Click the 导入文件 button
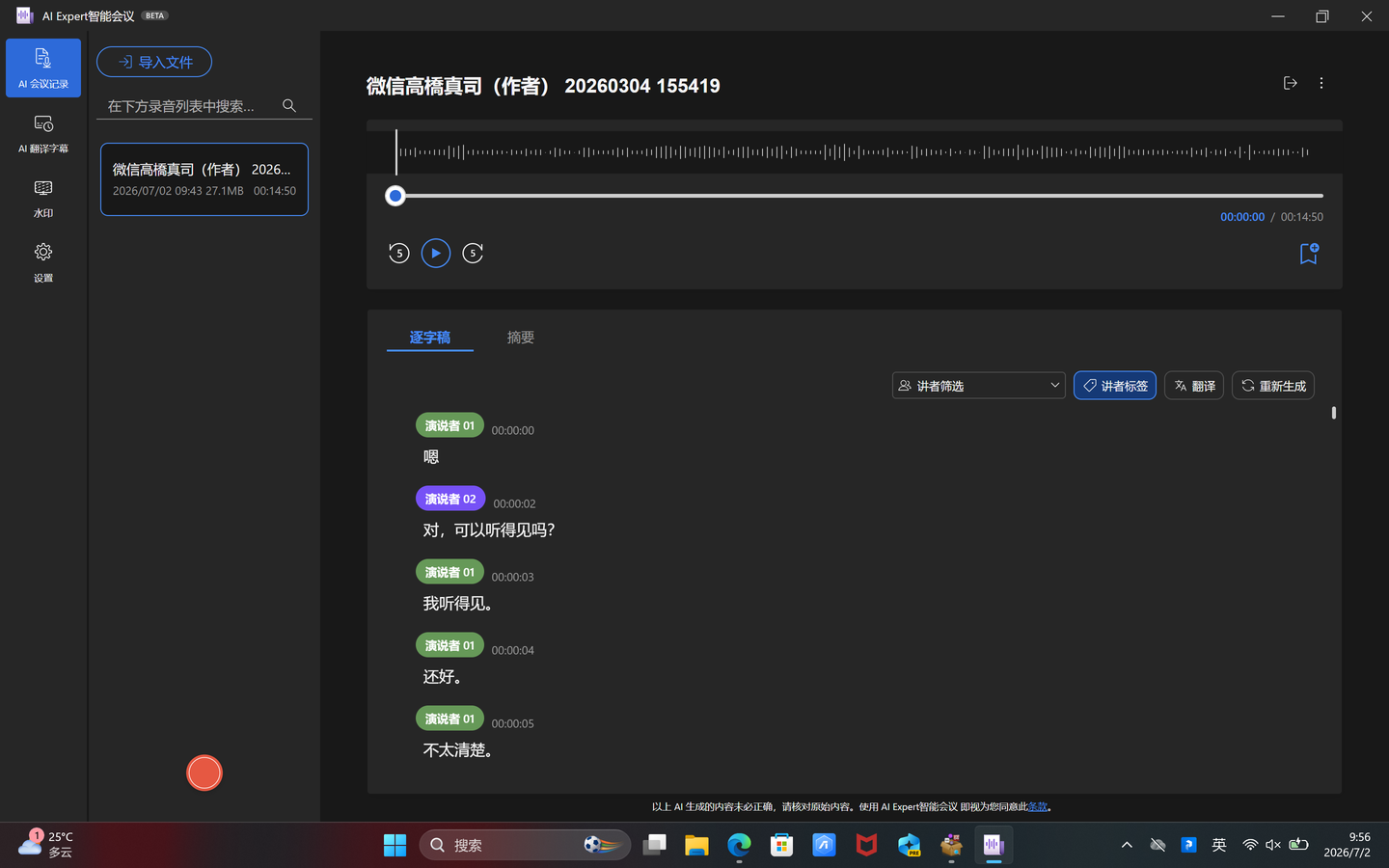Viewport: 1389px width, 868px height. tap(154, 62)
